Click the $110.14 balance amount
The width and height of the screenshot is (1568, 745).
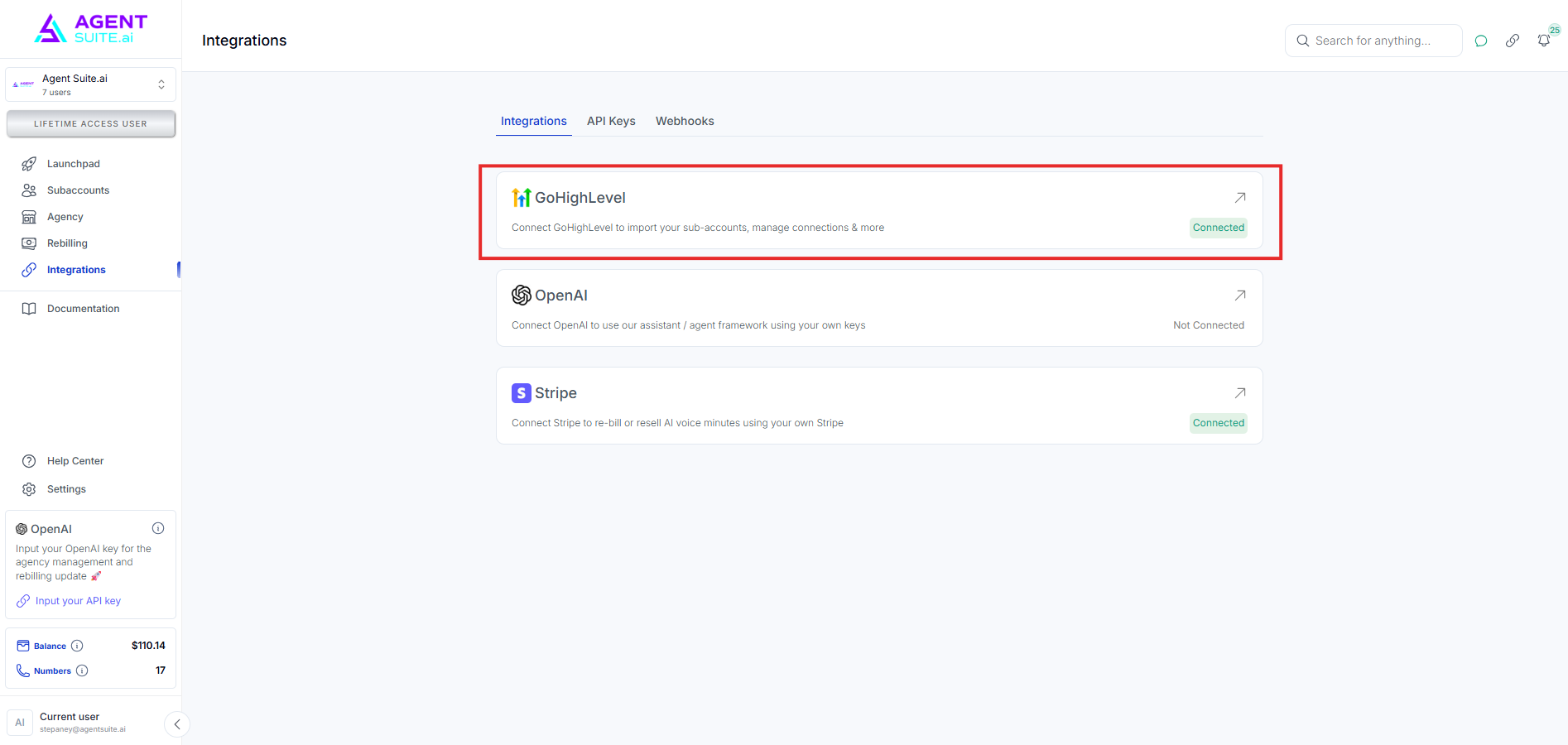click(148, 646)
